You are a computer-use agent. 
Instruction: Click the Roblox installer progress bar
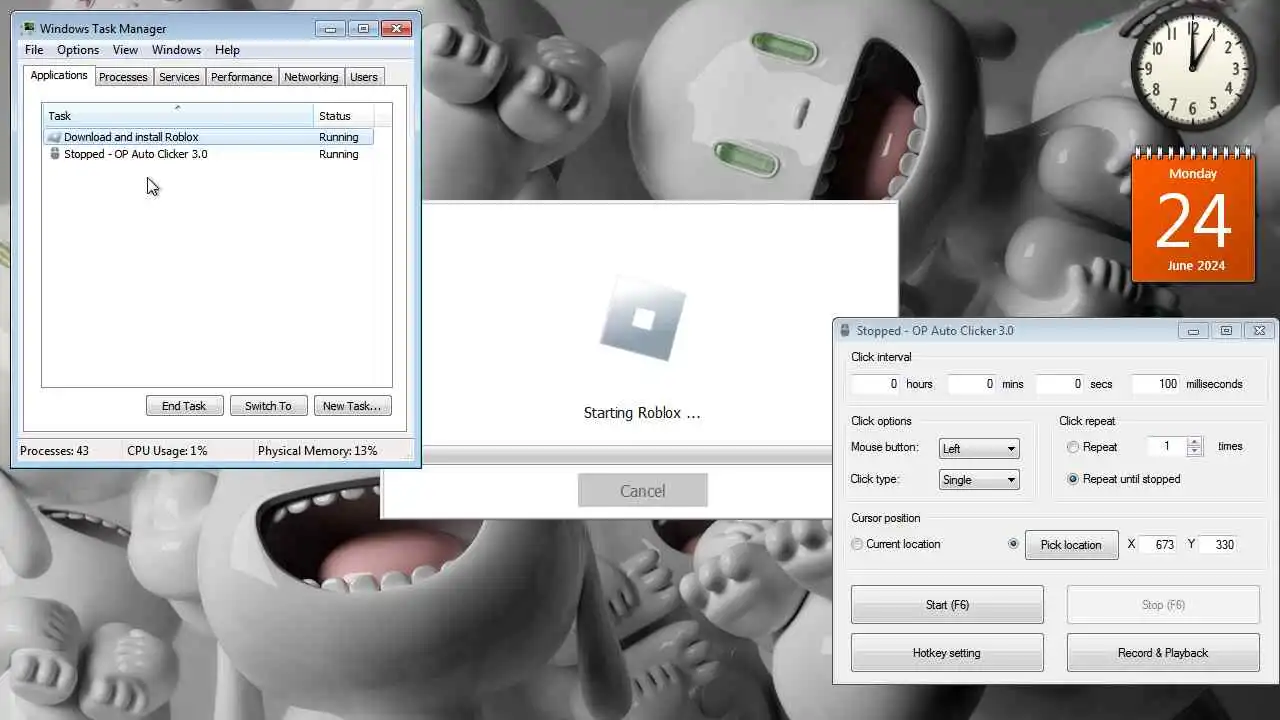pos(626,455)
